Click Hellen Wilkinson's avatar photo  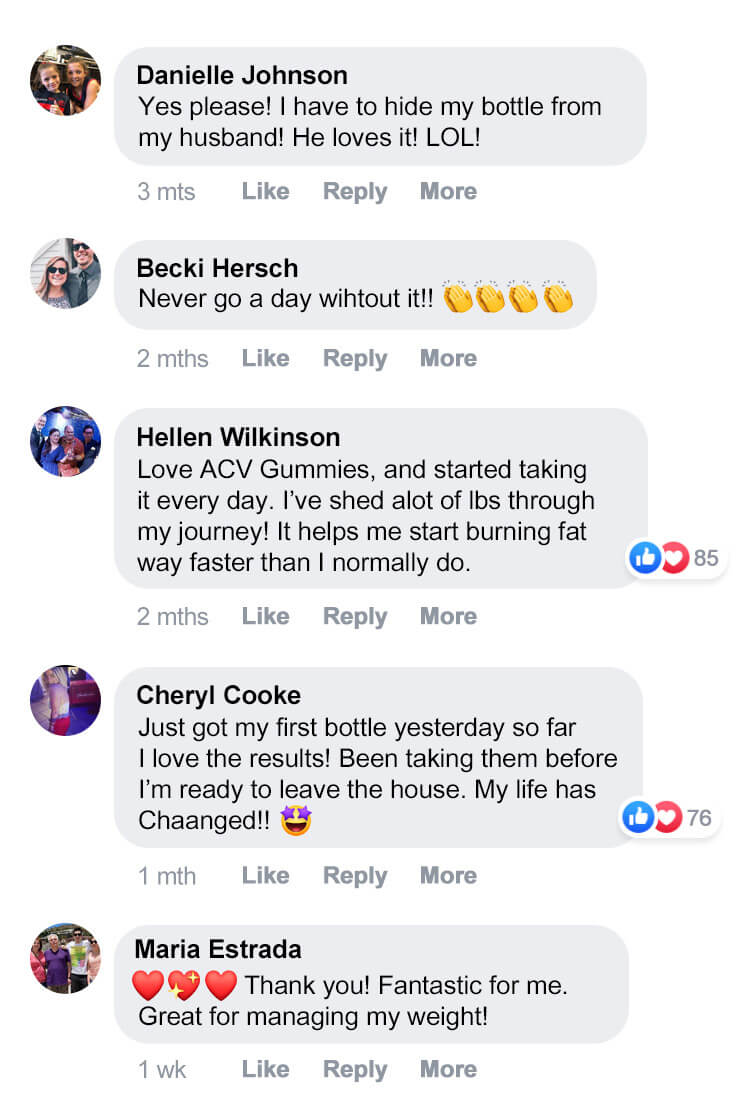[x=65, y=441]
